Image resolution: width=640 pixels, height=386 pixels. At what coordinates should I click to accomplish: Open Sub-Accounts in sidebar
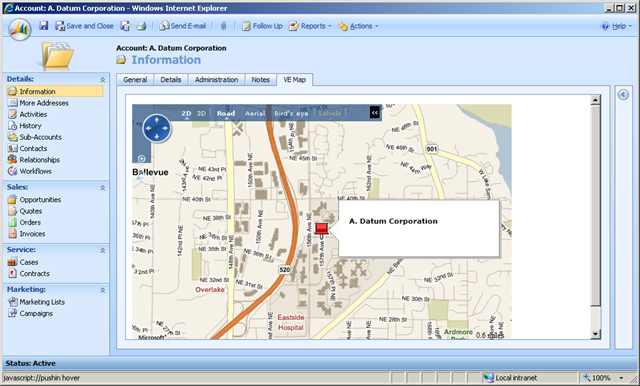coord(35,137)
